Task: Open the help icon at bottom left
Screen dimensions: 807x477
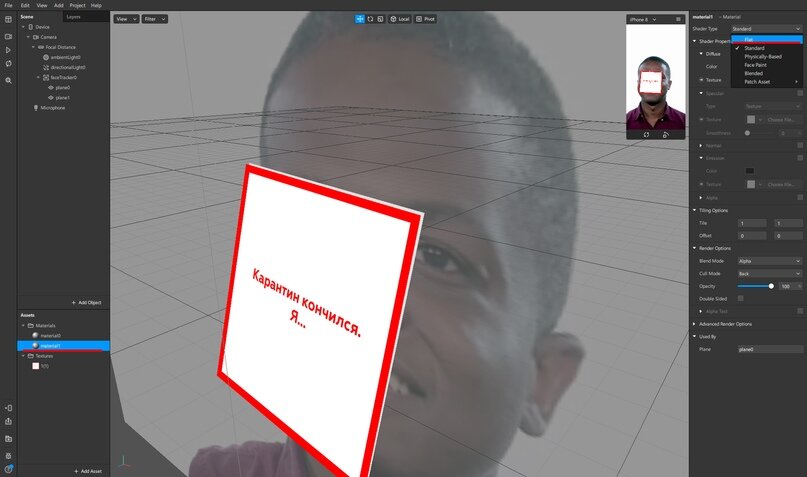Action: [8, 469]
